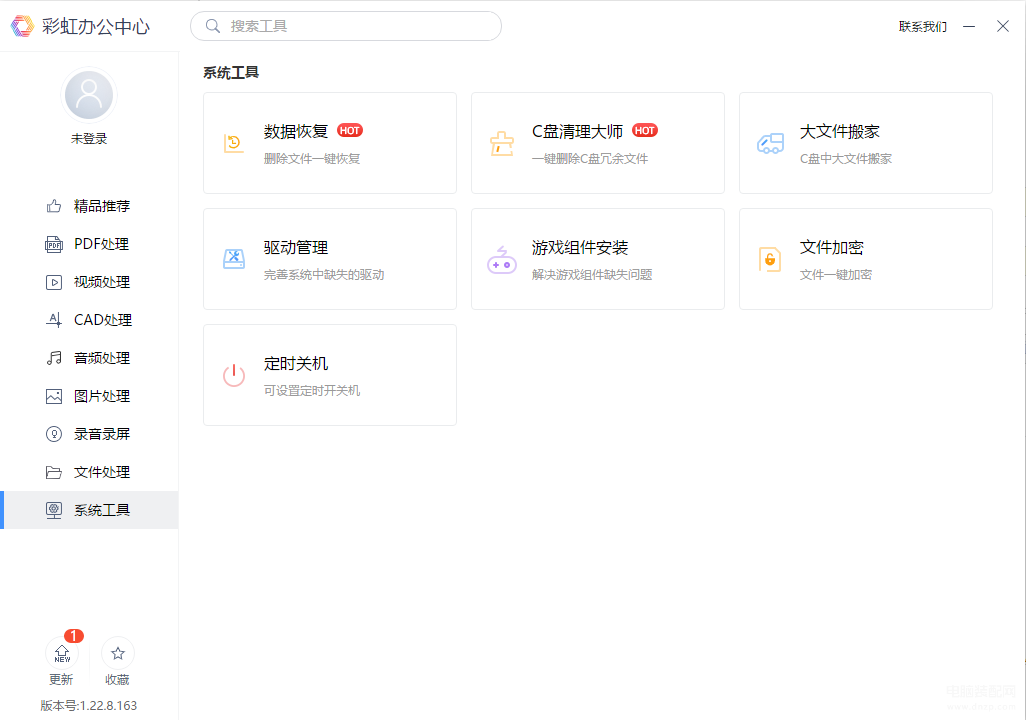Click the thumbs-up icon beside 精品推荐
Screen dimensions: 1026x720
click(x=54, y=206)
